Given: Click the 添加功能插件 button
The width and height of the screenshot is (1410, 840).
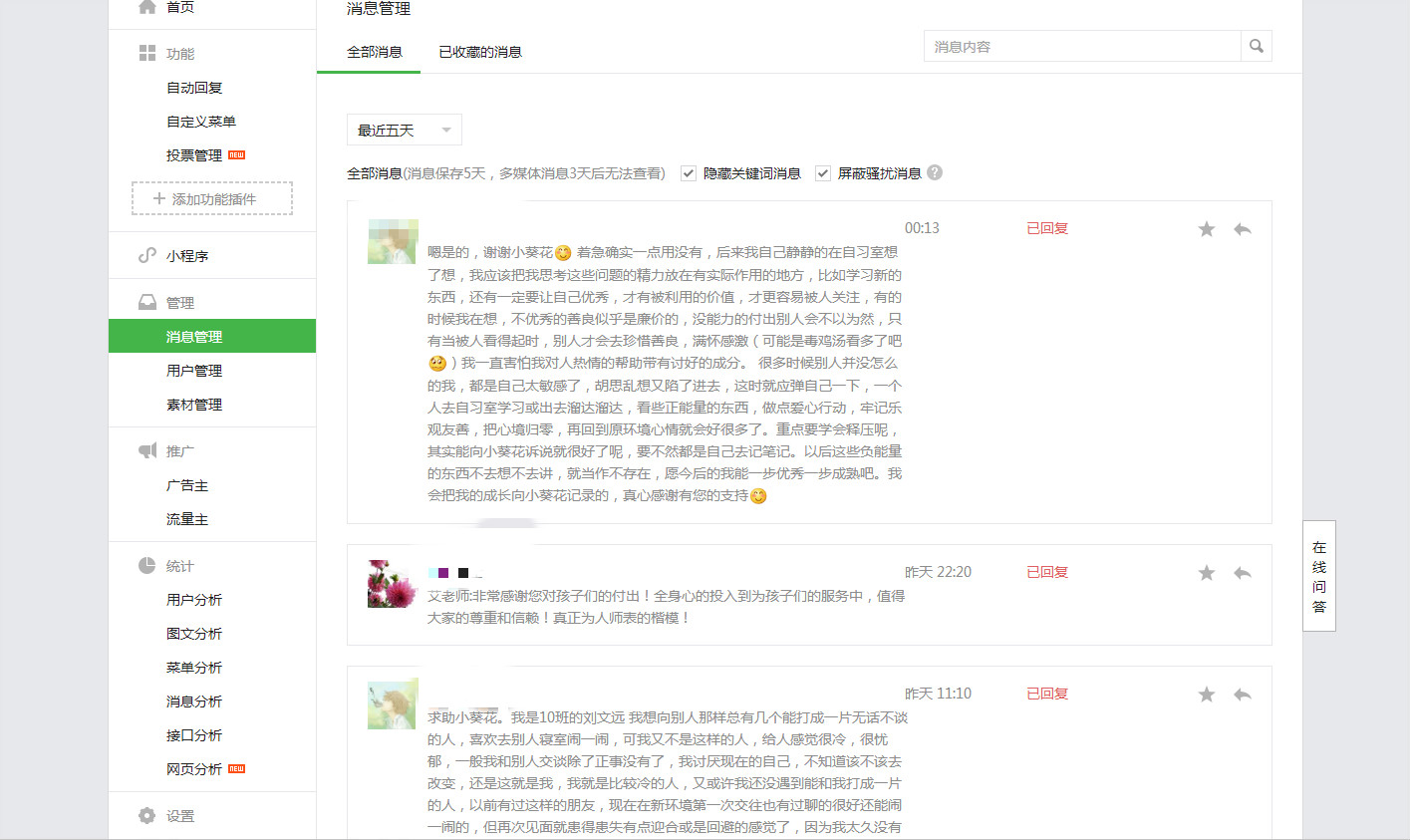Looking at the screenshot, I should tap(212, 199).
